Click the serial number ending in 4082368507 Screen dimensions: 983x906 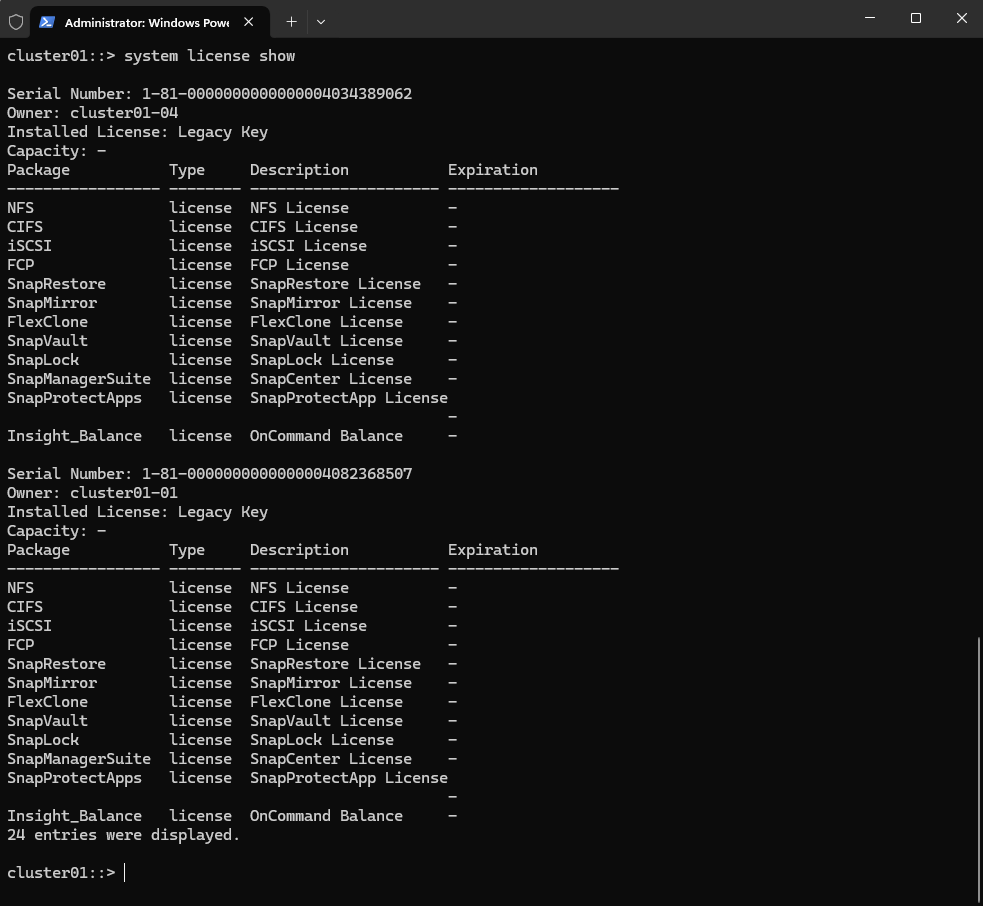[x=277, y=474]
